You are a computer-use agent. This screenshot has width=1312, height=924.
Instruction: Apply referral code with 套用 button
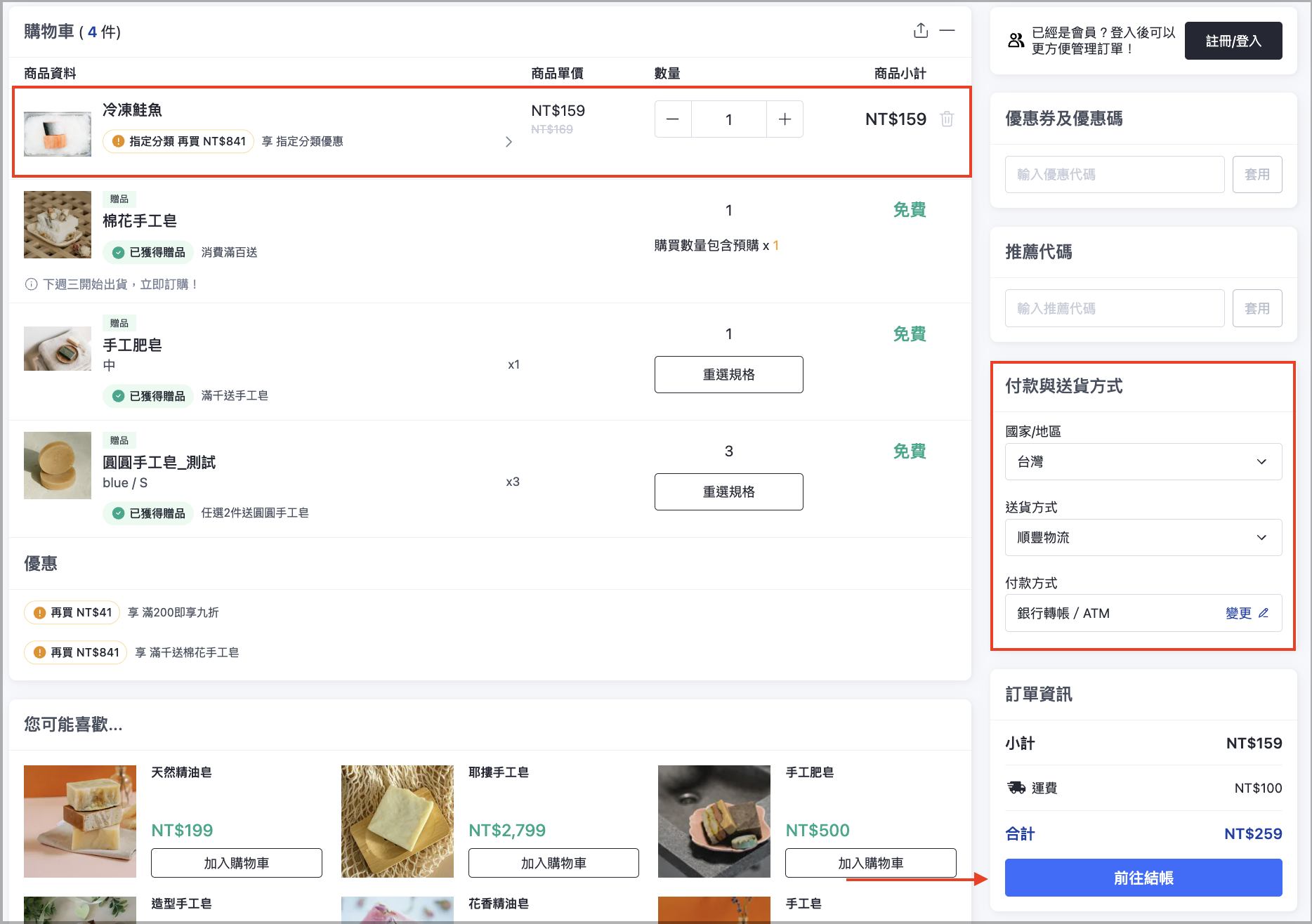1257,309
